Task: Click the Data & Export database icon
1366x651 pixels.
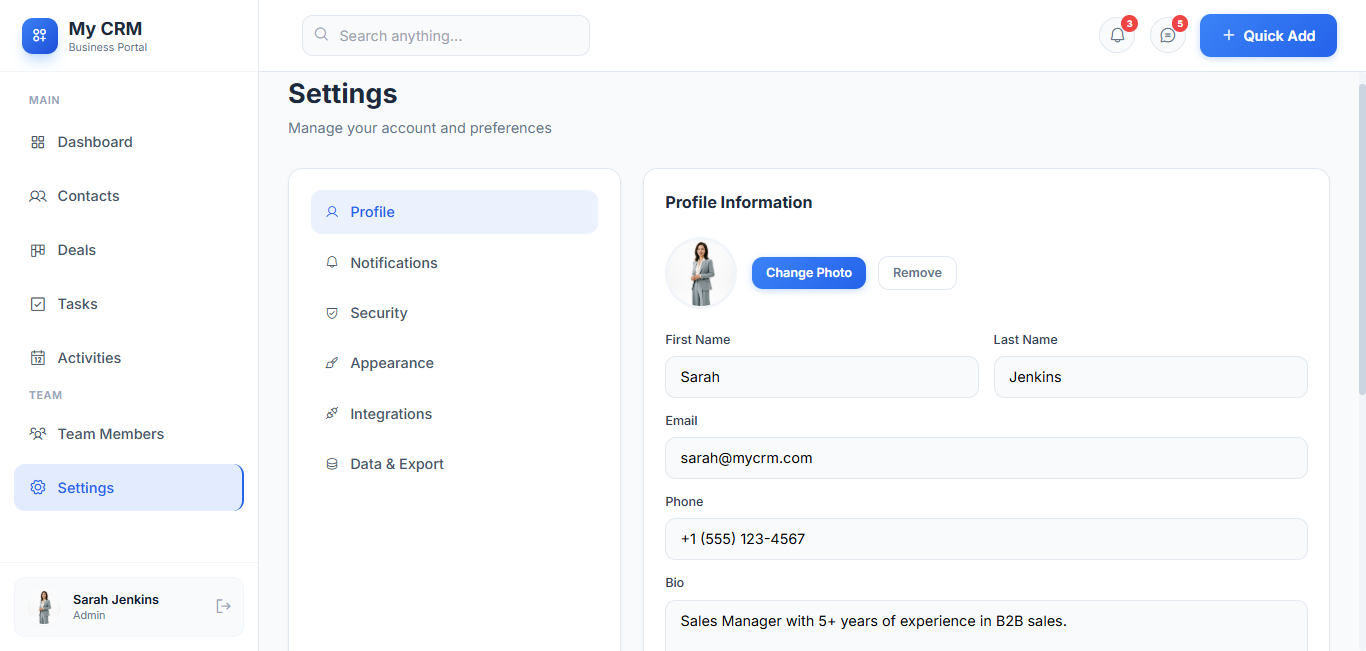Action: click(x=332, y=464)
